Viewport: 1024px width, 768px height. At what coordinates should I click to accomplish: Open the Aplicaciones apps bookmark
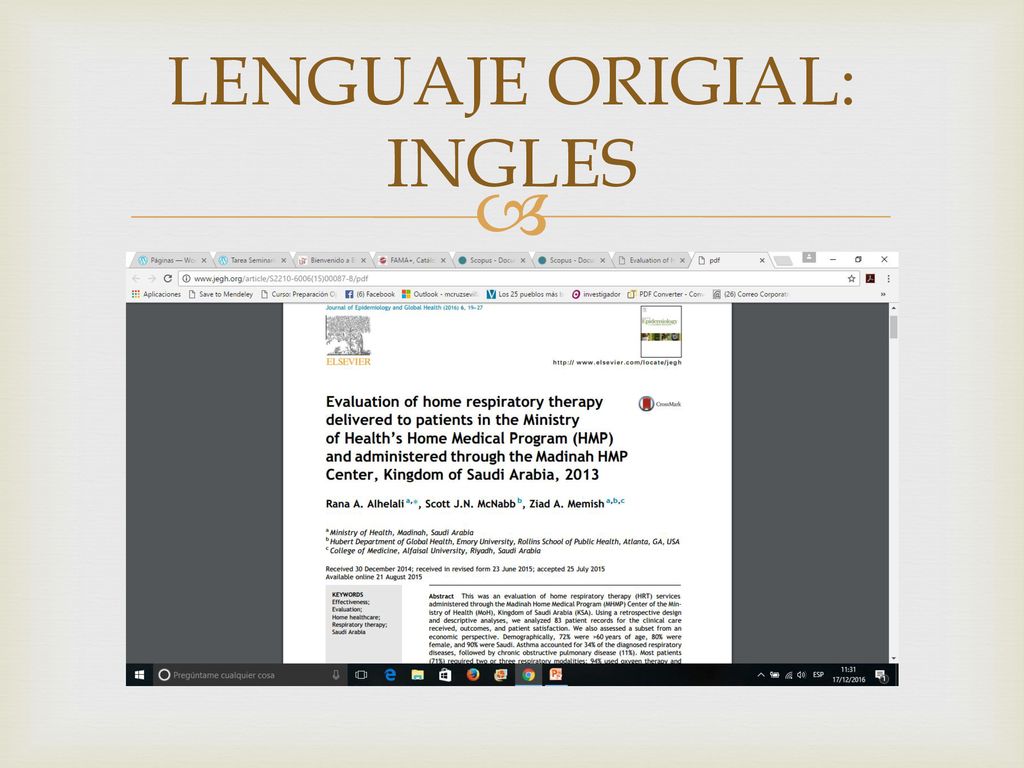[156, 295]
